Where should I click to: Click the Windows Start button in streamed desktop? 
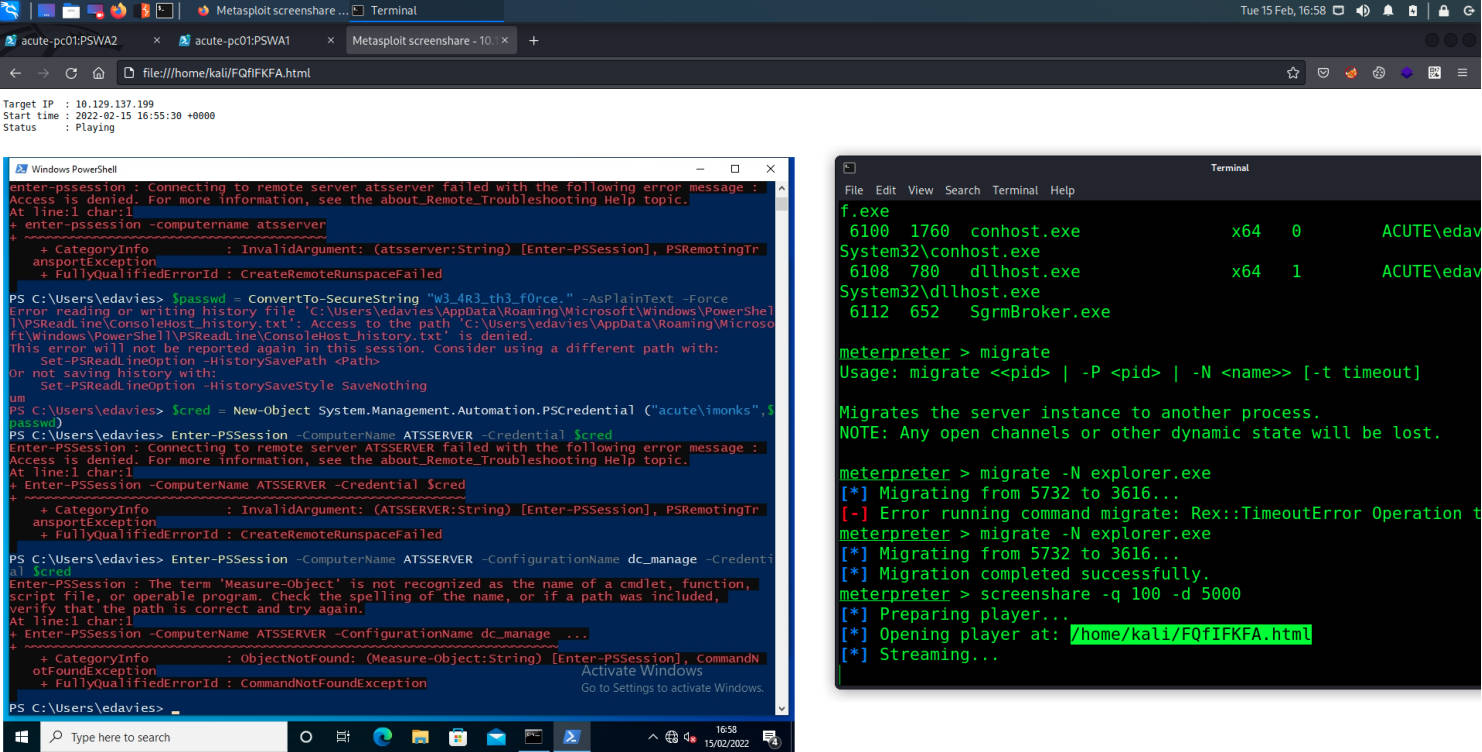pyautogui.click(x=22, y=737)
